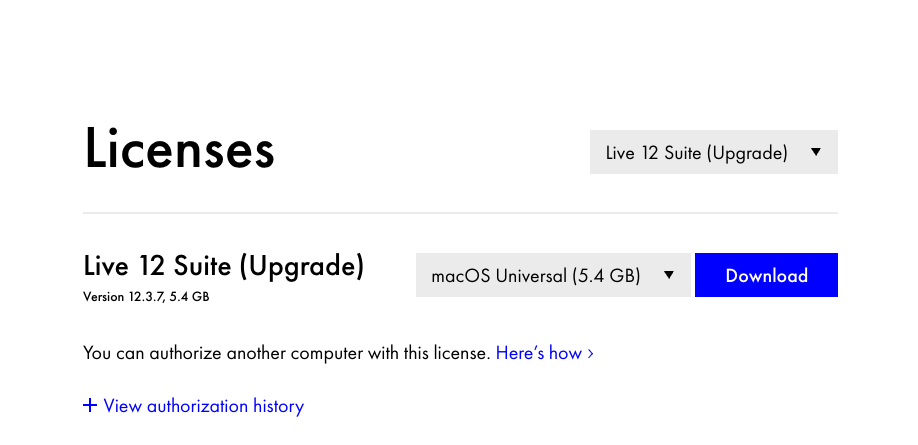Click the horizontal divider below Licenses

pyautogui.click(x=460, y=213)
